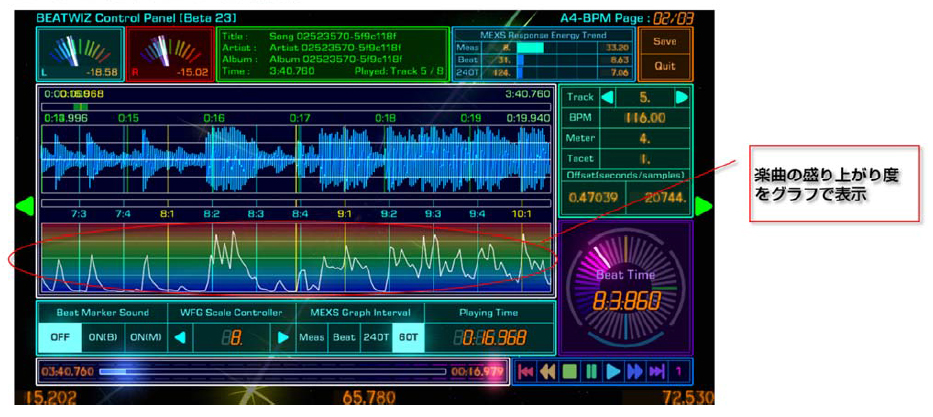This screenshot has width=933, height=417.
Task: Click the left channel VU meter
Action: (x=80, y=54)
